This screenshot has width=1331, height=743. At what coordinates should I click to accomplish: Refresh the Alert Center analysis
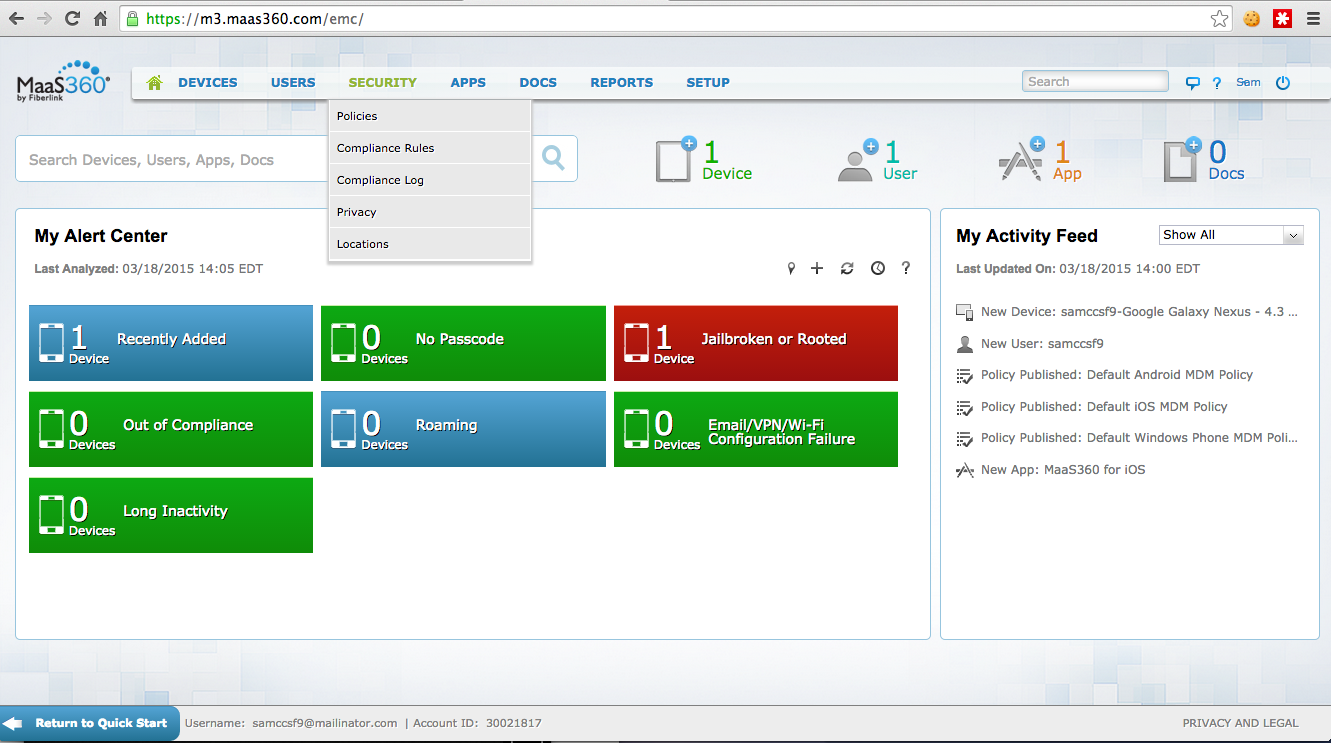(x=847, y=268)
